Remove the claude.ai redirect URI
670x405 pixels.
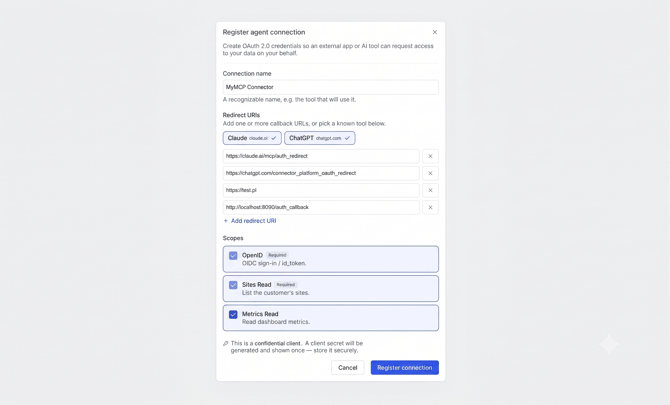coord(430,156)
